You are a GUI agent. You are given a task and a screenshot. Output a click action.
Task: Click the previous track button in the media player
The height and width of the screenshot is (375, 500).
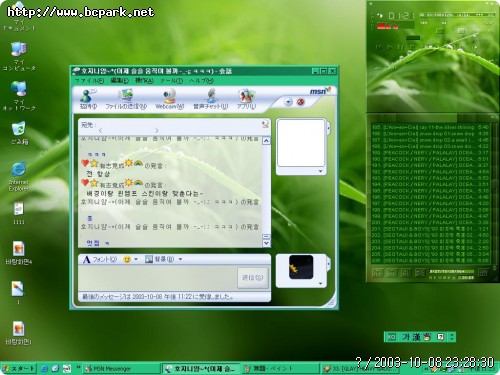[379, 47]
